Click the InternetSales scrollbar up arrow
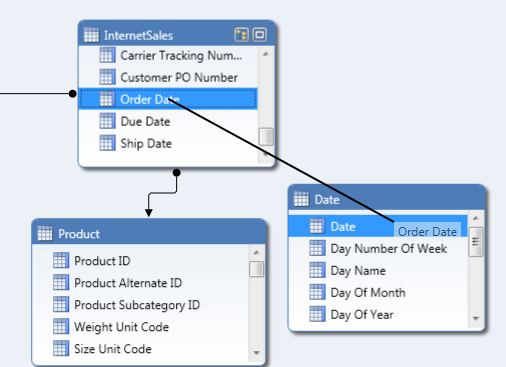 coord(266,54)
